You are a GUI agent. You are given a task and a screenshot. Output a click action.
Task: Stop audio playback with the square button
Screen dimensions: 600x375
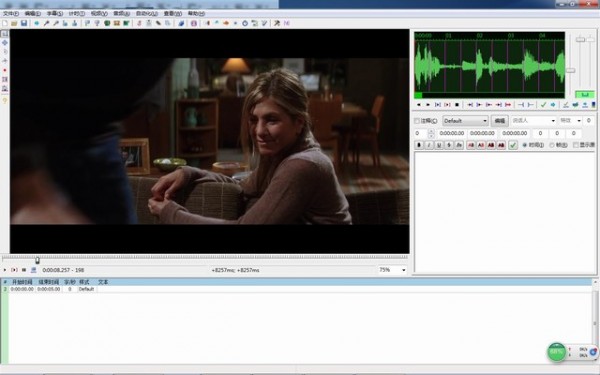tap(457, 104)
